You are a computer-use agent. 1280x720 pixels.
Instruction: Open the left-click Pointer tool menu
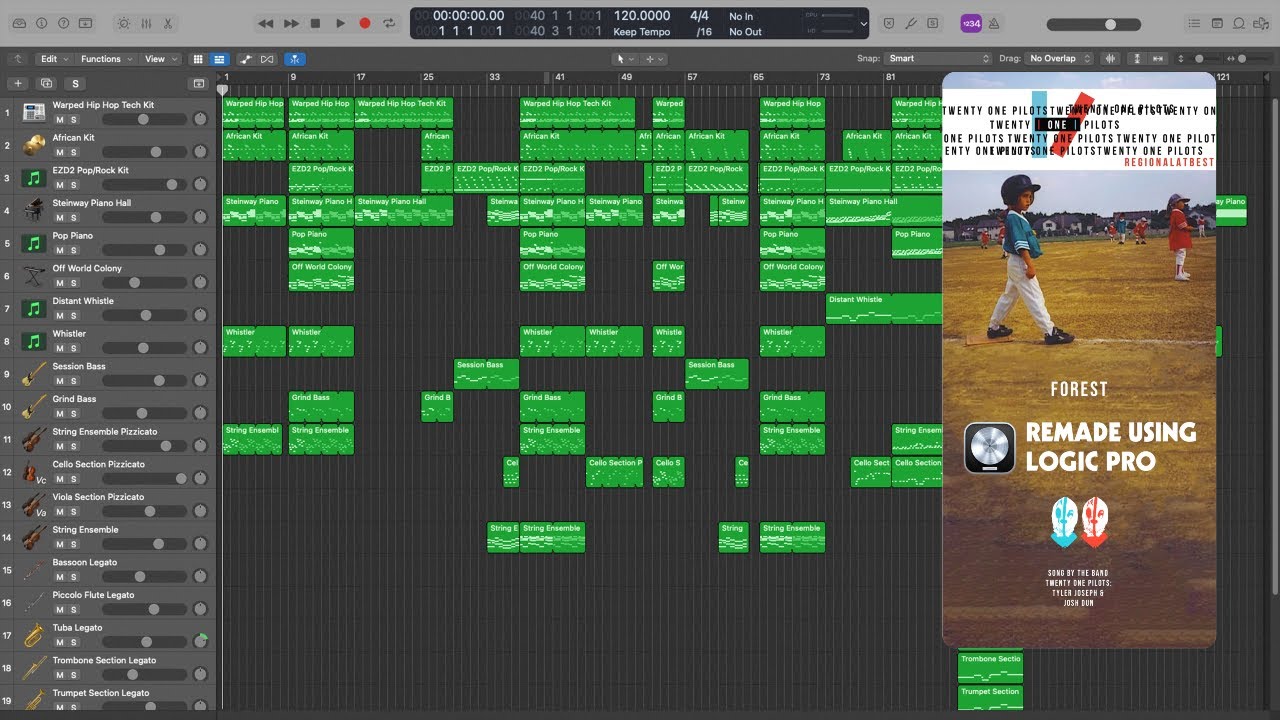pos(624,59)
